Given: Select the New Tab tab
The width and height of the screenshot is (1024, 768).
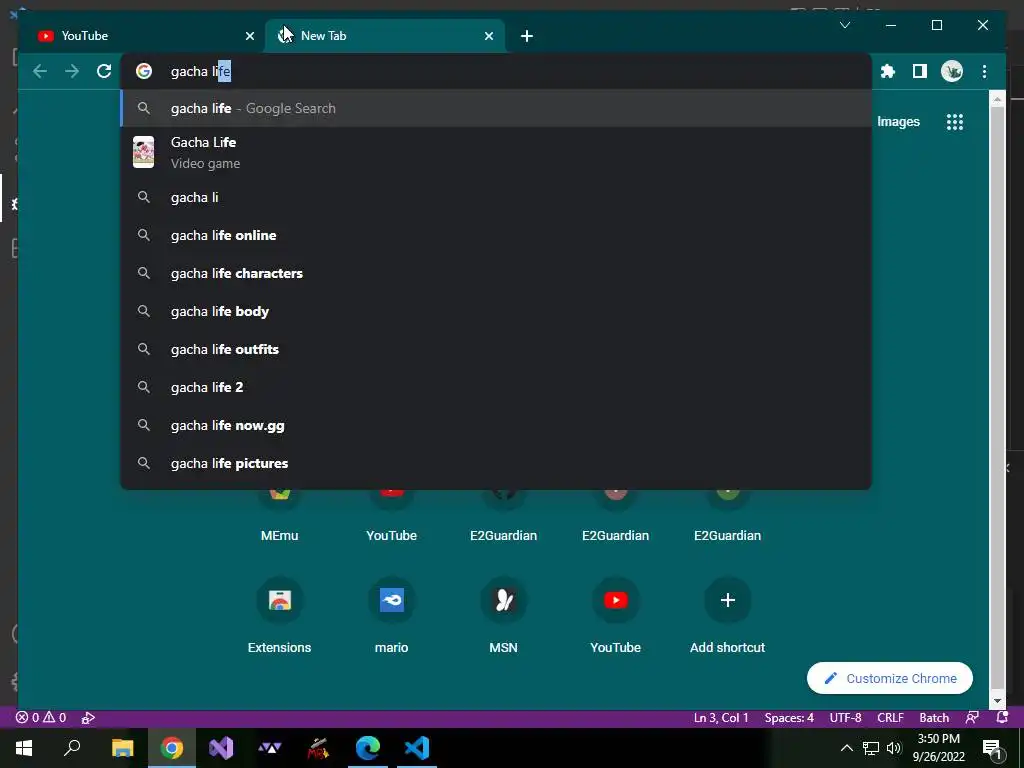Looking at the screenshot, I should pos(385,36).
